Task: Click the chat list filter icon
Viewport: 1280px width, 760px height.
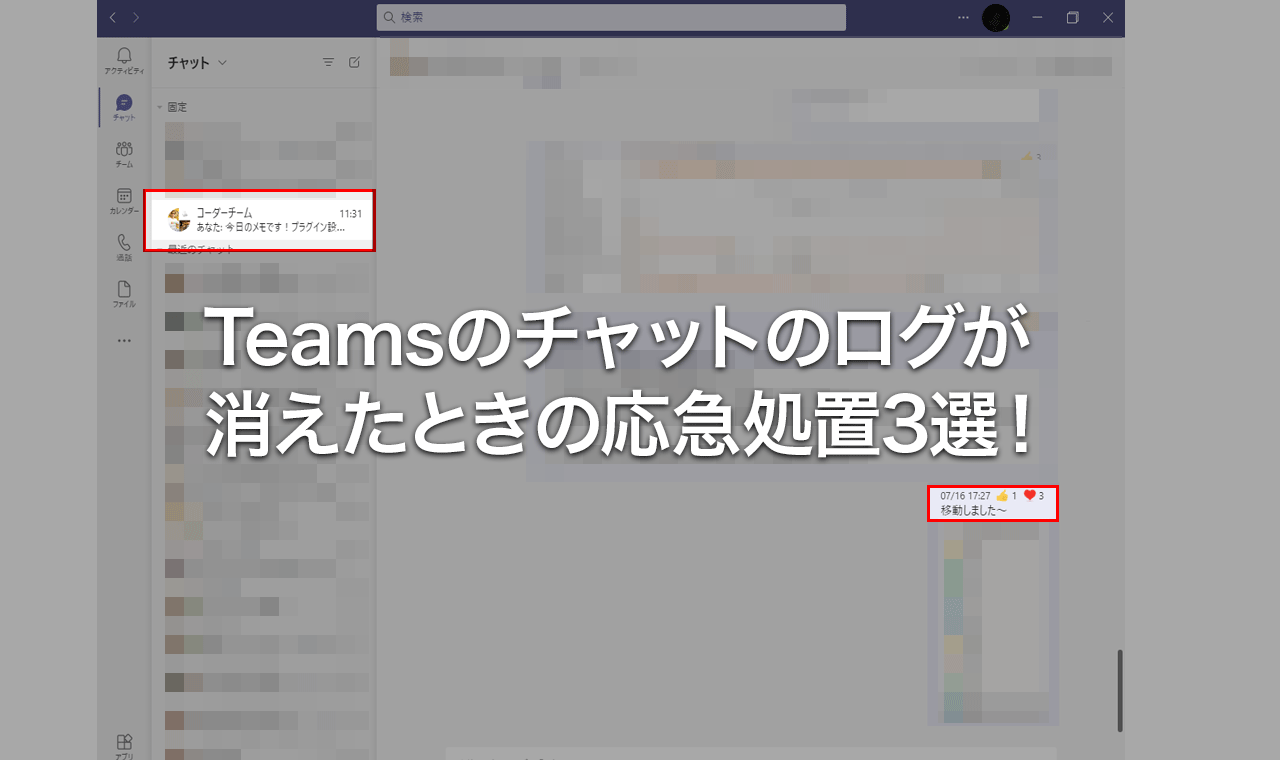Action: 328,62
